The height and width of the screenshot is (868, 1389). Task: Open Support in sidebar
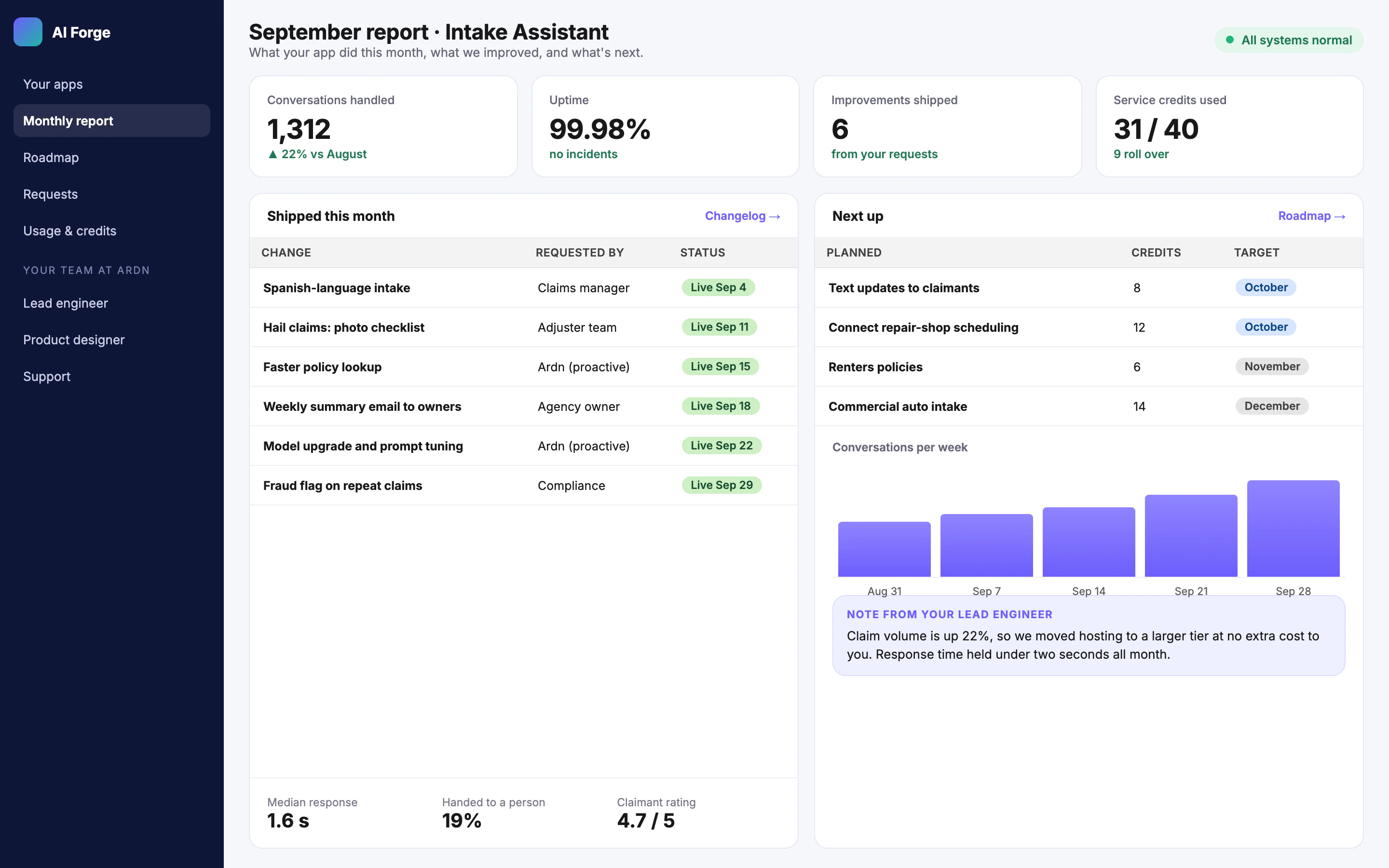(111, 377)
